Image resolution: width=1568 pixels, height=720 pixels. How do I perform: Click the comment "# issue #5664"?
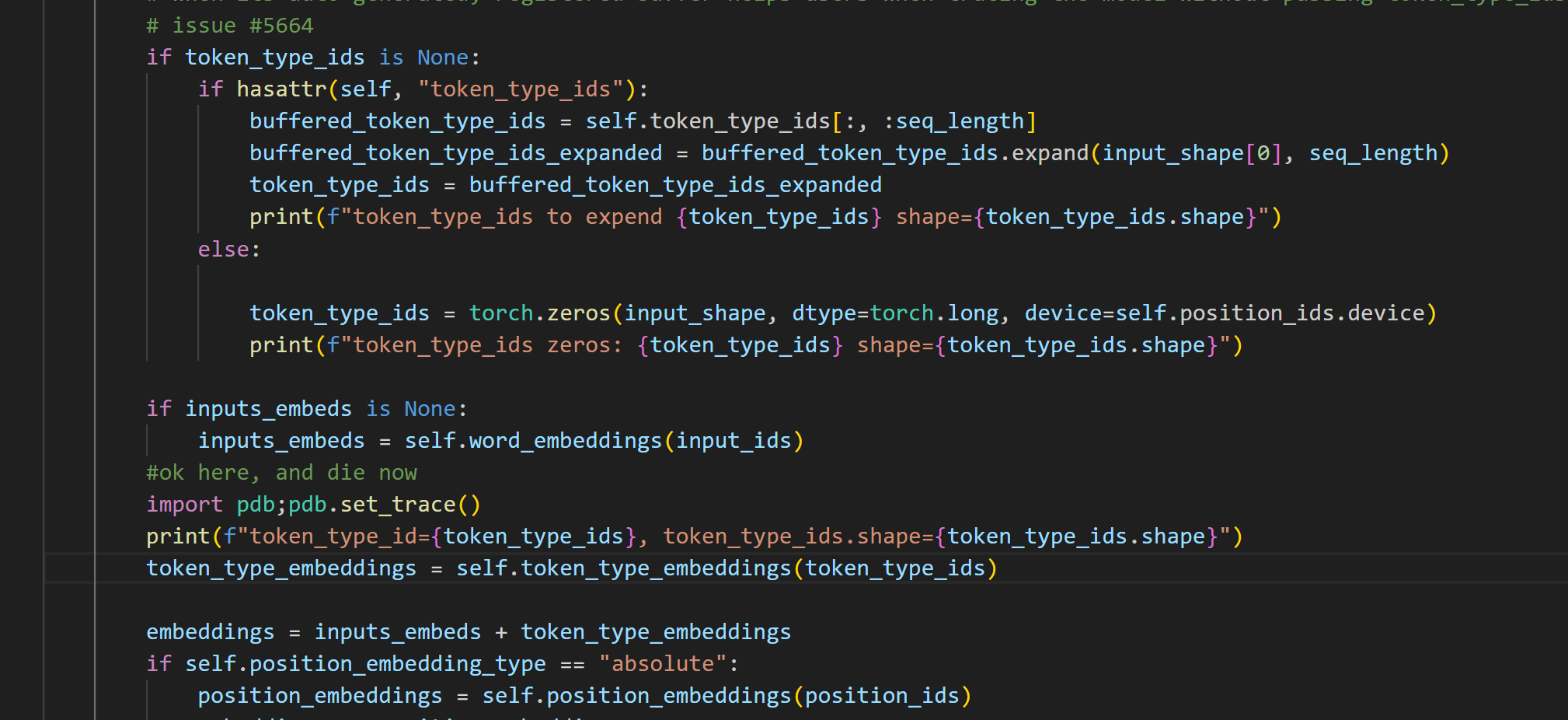click(x=228, y=26)
